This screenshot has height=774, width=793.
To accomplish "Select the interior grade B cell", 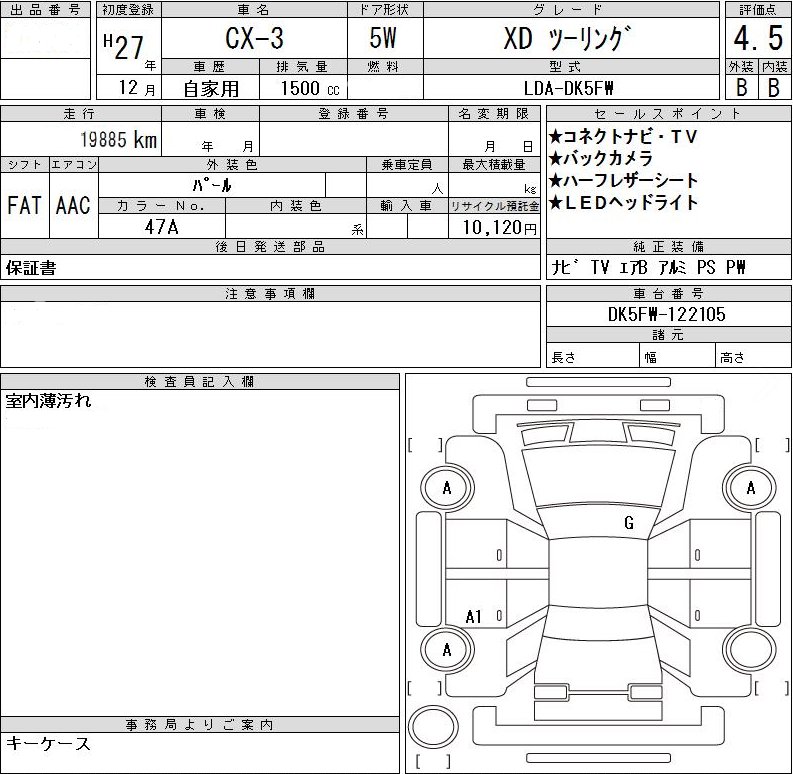I will click(773, 87).
